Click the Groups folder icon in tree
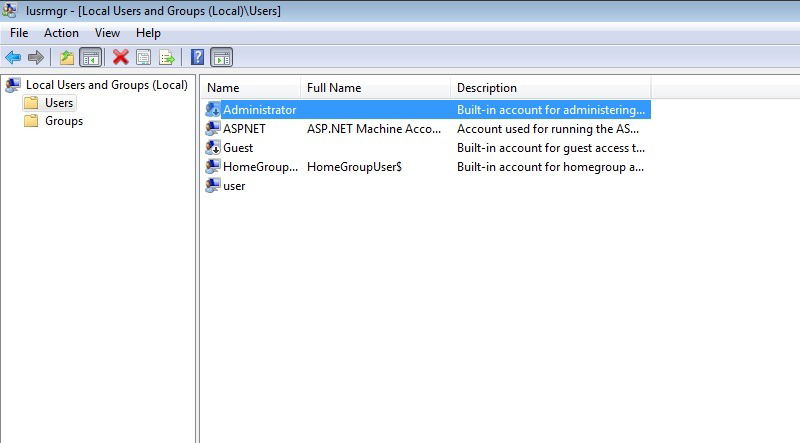 (x=31, y=121)
